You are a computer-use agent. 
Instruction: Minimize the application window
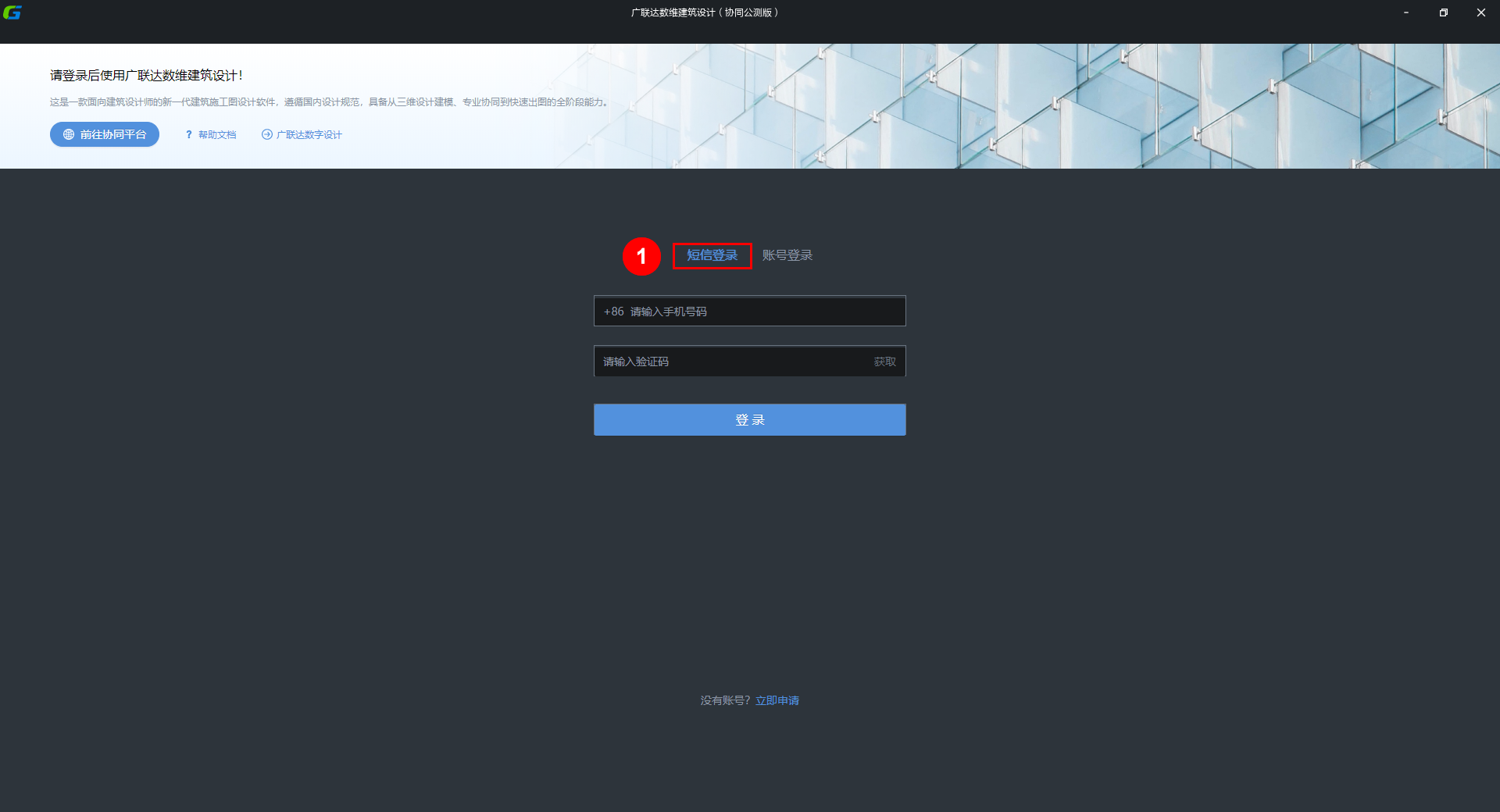coord(1406,12)
